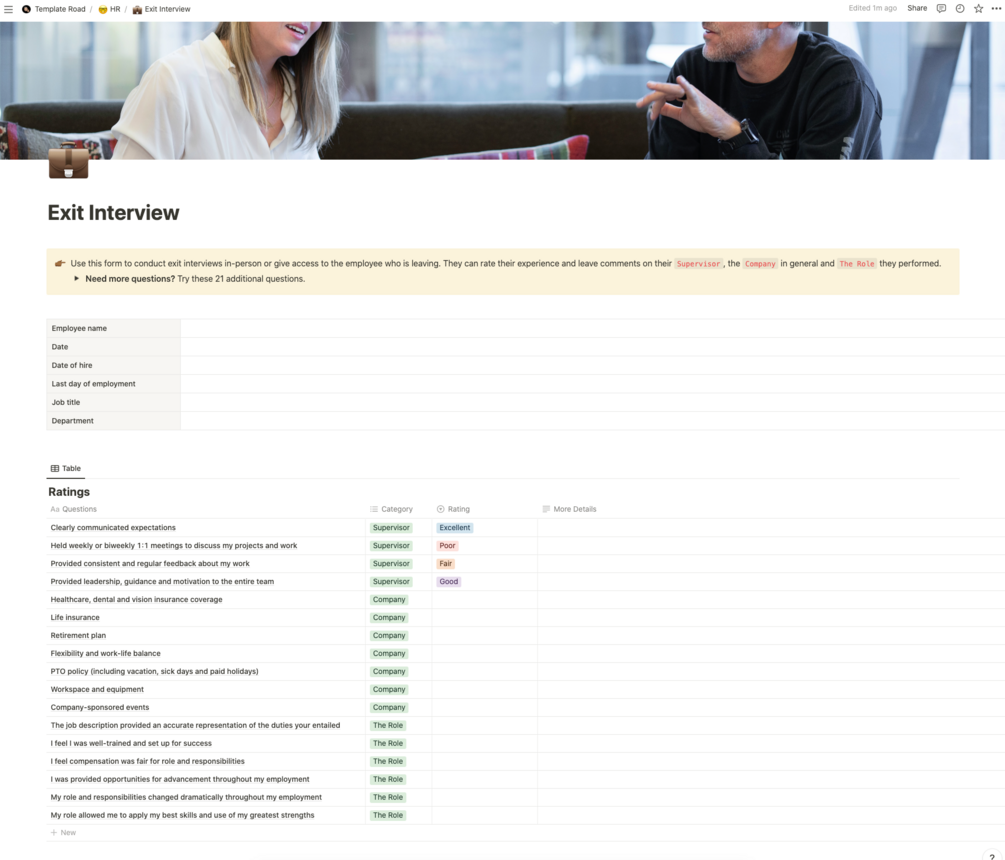Open the 'Life insurance' row
Screen dimensions: 1005x860
(x=75, y=617)
